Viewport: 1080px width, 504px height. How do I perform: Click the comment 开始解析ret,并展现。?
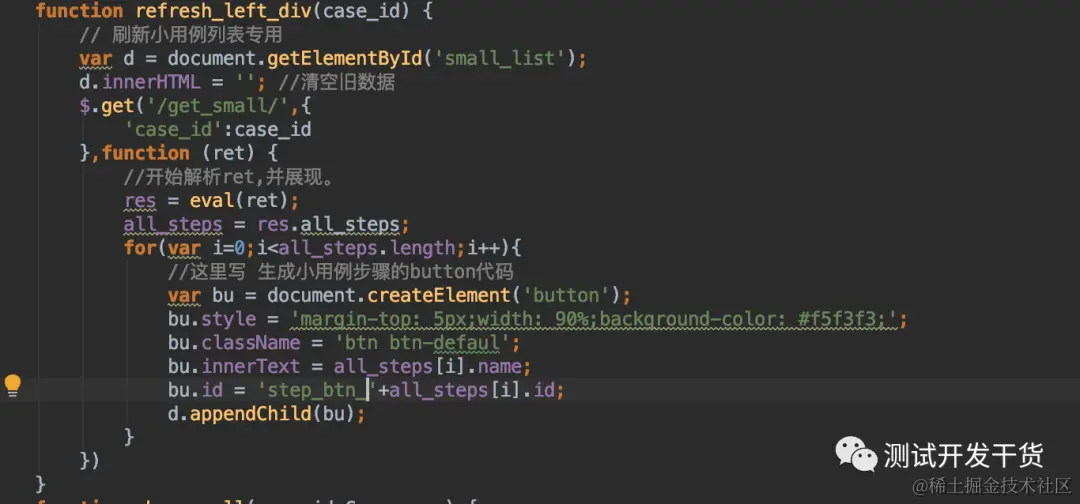tap(229, 178)
